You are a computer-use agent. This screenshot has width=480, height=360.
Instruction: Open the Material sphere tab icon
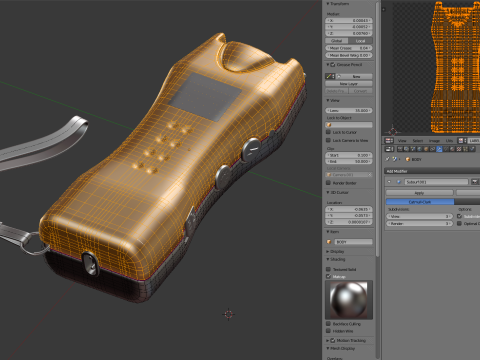tap(452, 149)
